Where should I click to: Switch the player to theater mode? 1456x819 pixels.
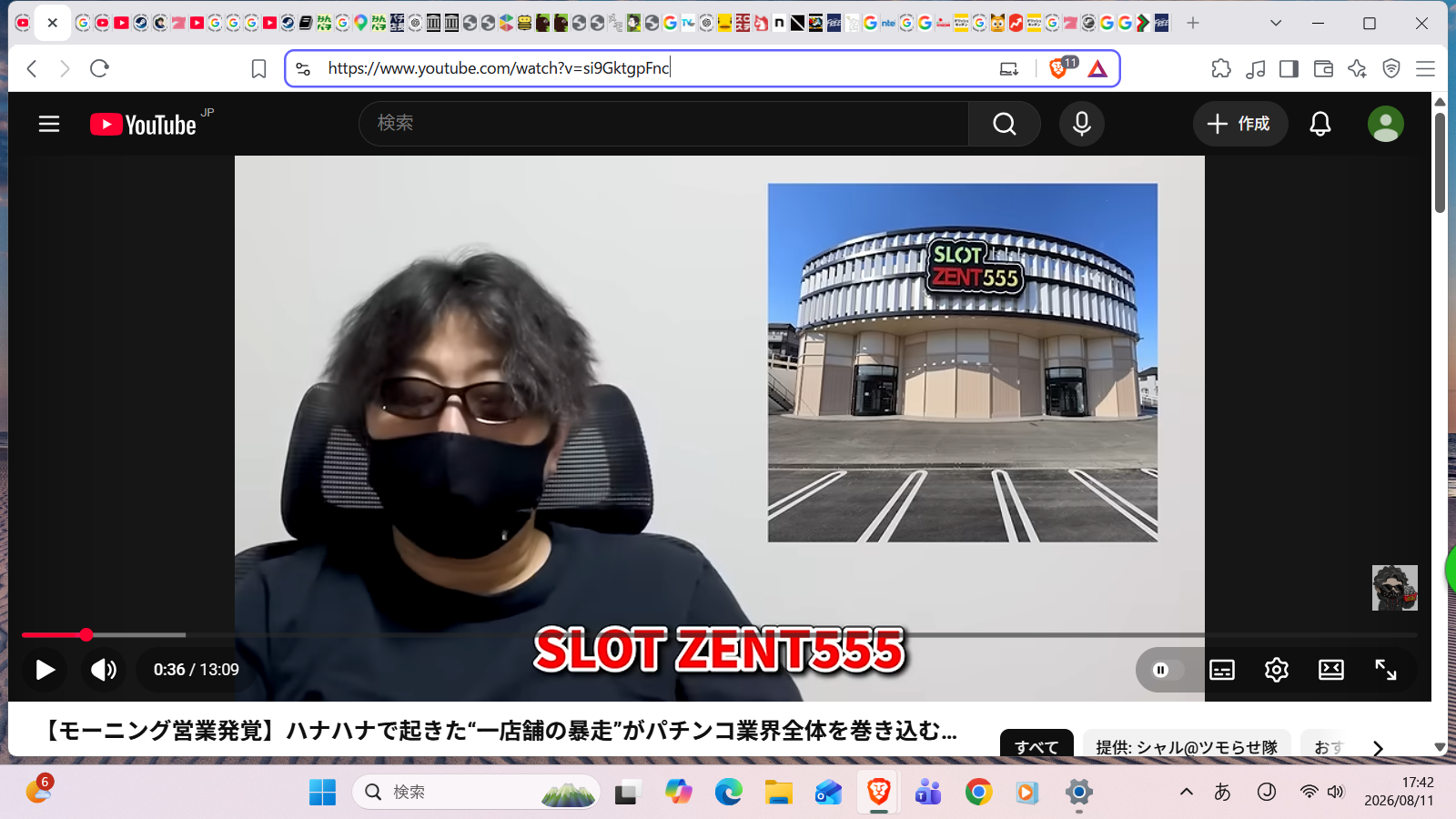point(1331,671)
